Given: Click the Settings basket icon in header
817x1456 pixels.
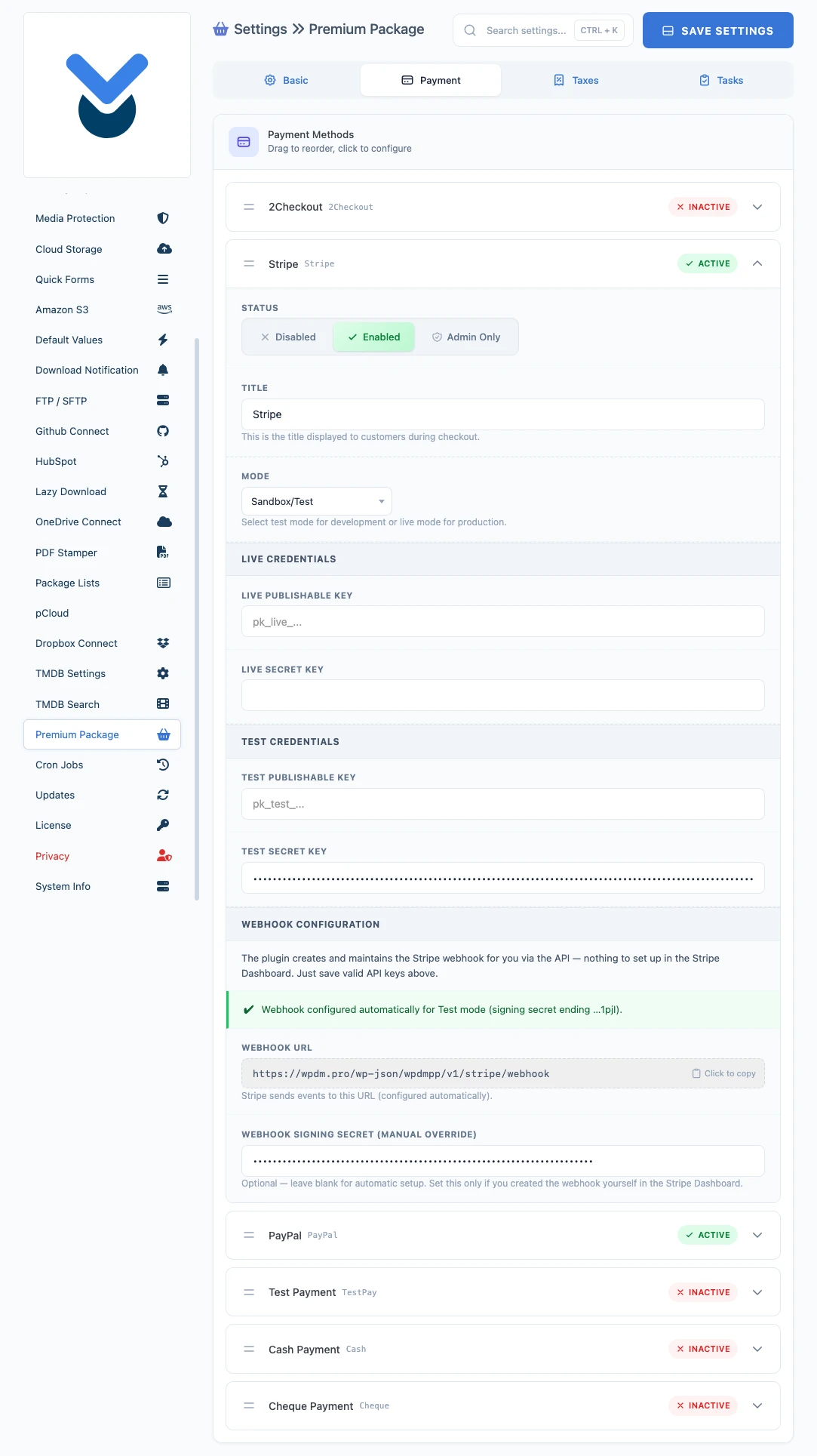Looking at the screenshot, I should pos(221,29).
